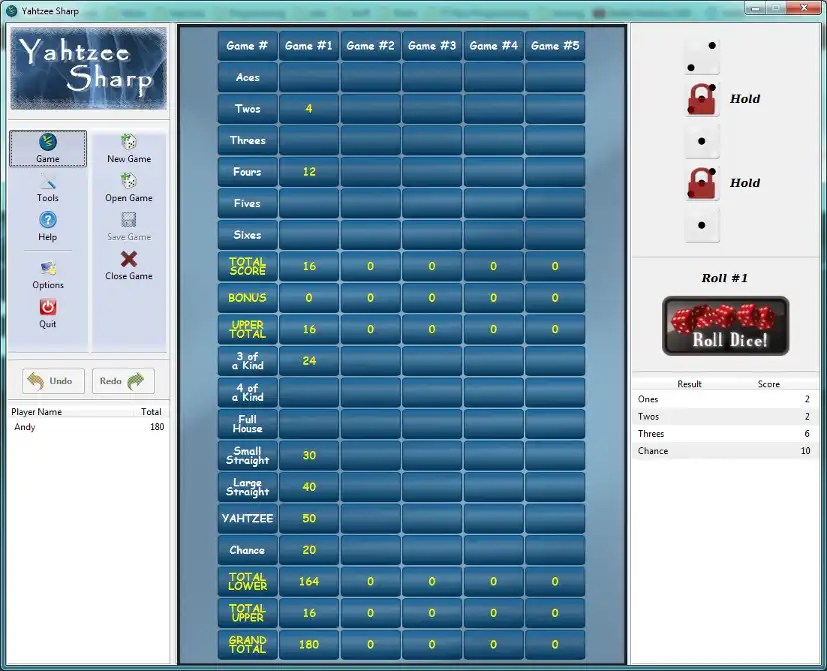The height and width of the screenshot is (671, 827).
Task: Click the Fours score 12 in Game #1
Action: (x=309, y=172)
